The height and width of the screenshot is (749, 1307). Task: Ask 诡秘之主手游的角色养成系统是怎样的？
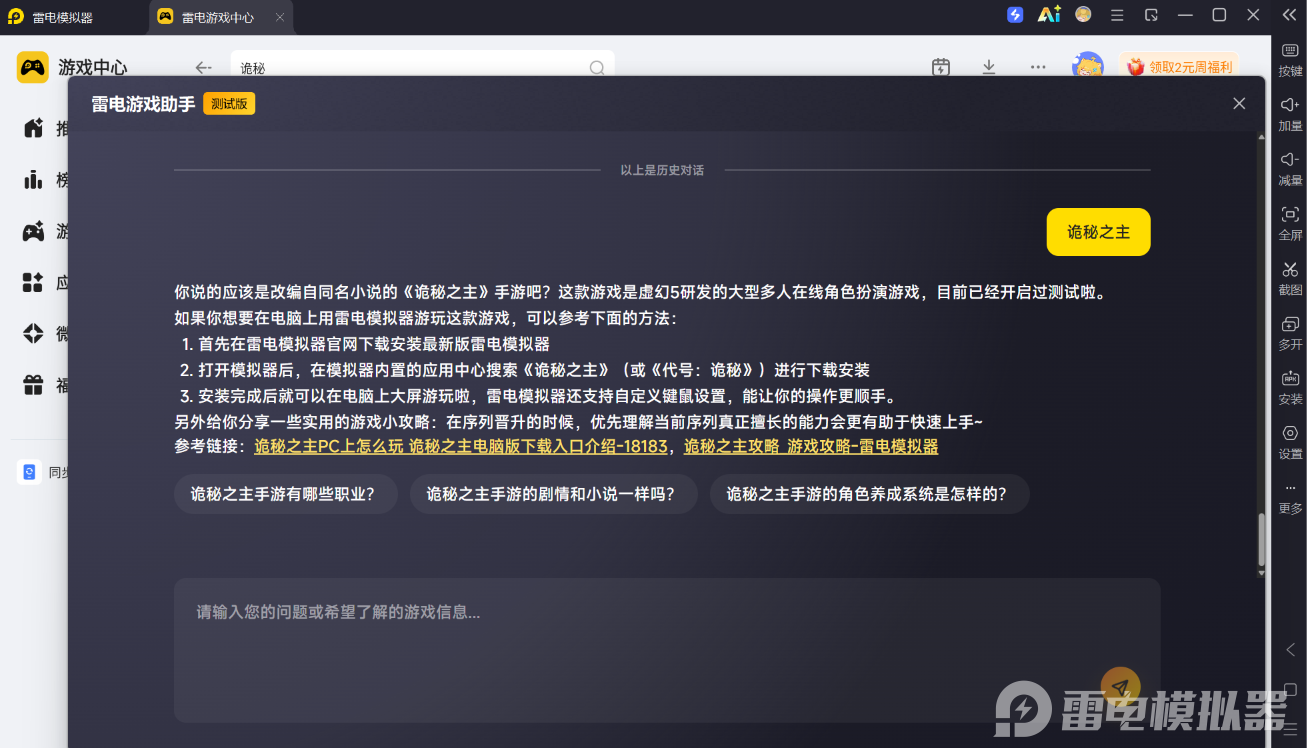(x=870, y=494)
